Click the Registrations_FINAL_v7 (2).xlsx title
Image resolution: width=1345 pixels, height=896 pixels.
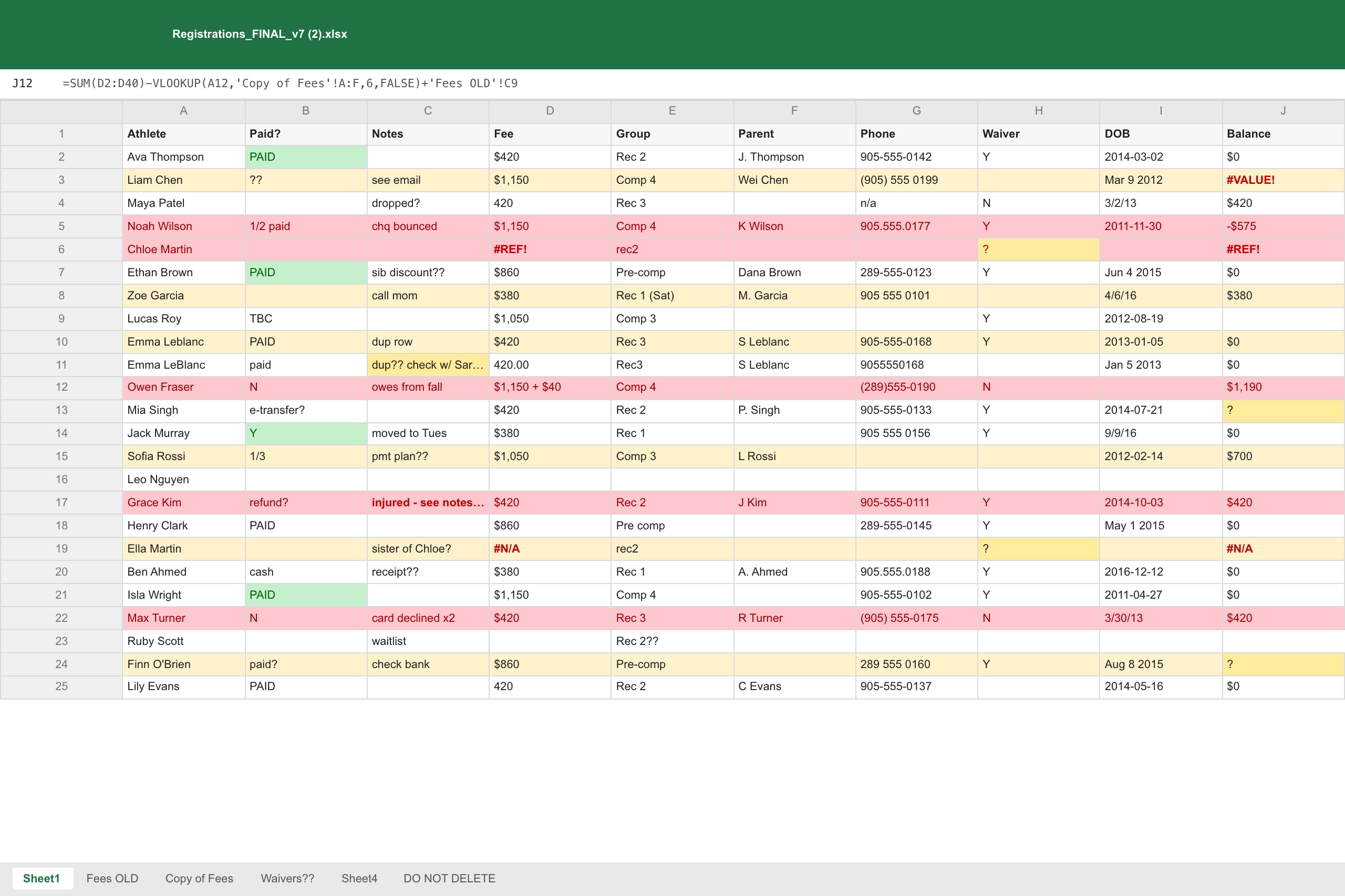[x=260, y=34]
